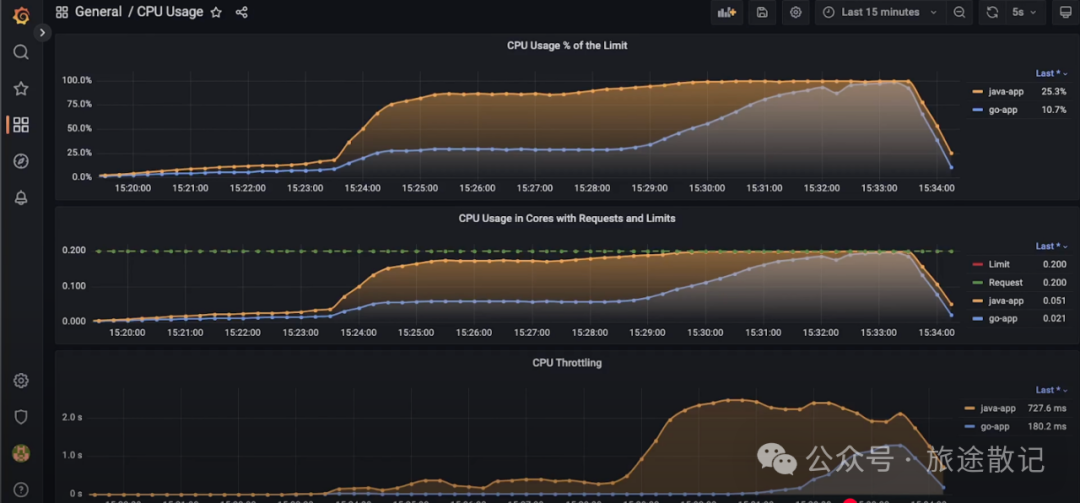Click the CPU Usage dashboard title
The height and width of the screenshot is (503, 1080).
tap(170, 12)
